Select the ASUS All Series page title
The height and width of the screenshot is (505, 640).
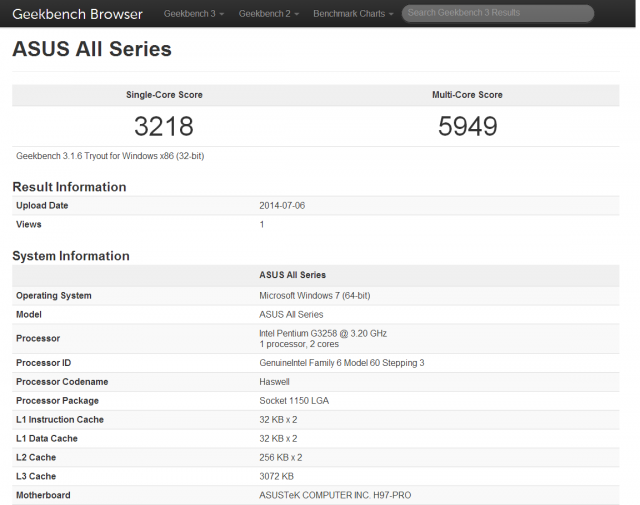[x=92, y=49]
